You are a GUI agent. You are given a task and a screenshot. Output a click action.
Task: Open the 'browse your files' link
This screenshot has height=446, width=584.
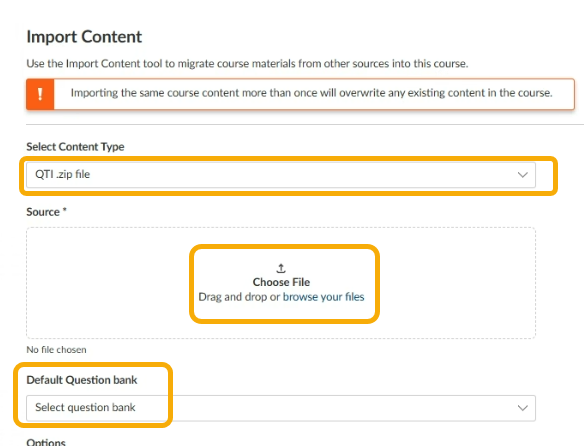tap(324, 297)
